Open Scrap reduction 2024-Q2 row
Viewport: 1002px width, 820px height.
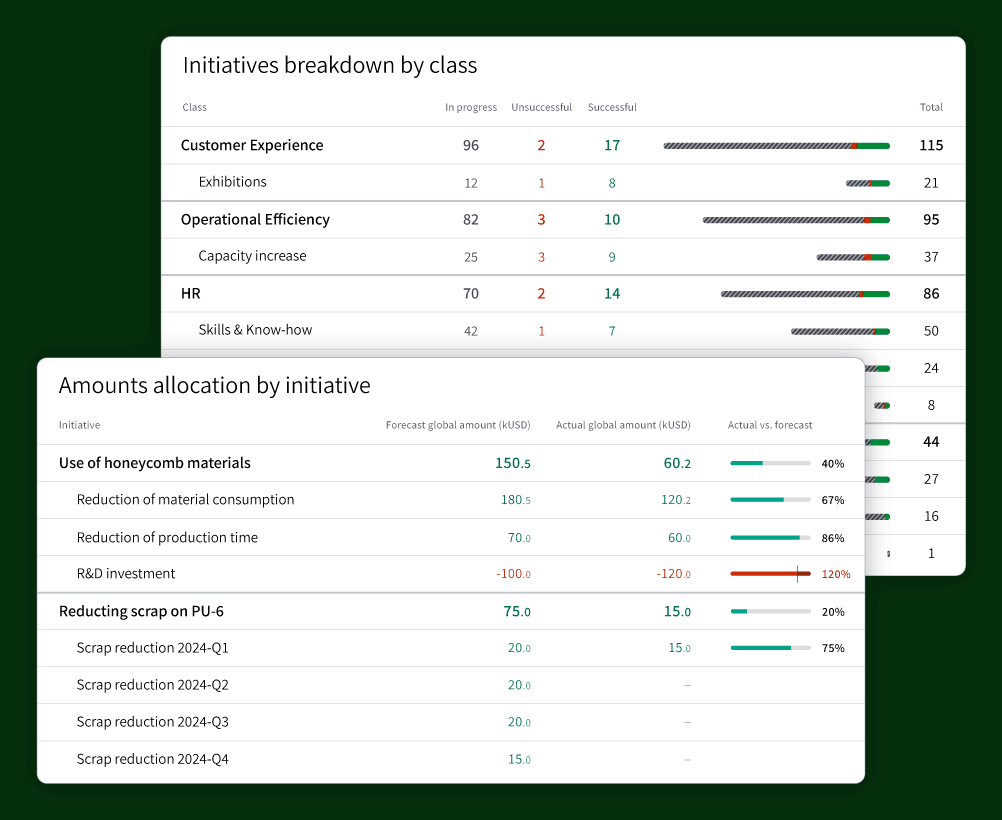click(x=451, y=685)
